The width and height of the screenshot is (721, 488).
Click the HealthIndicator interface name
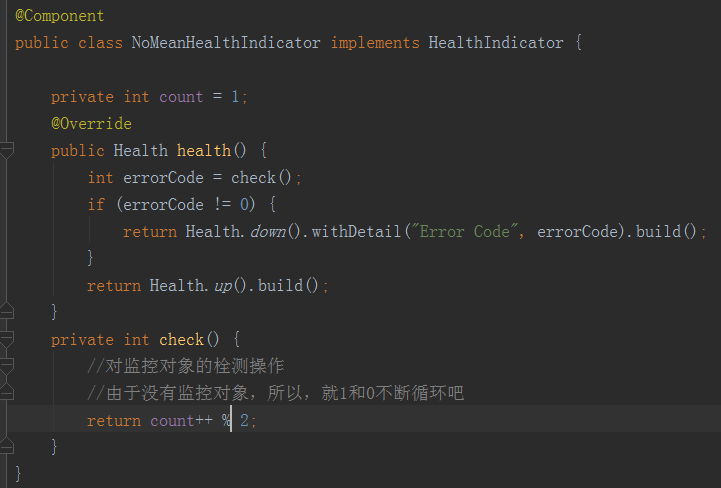point(496,43)
